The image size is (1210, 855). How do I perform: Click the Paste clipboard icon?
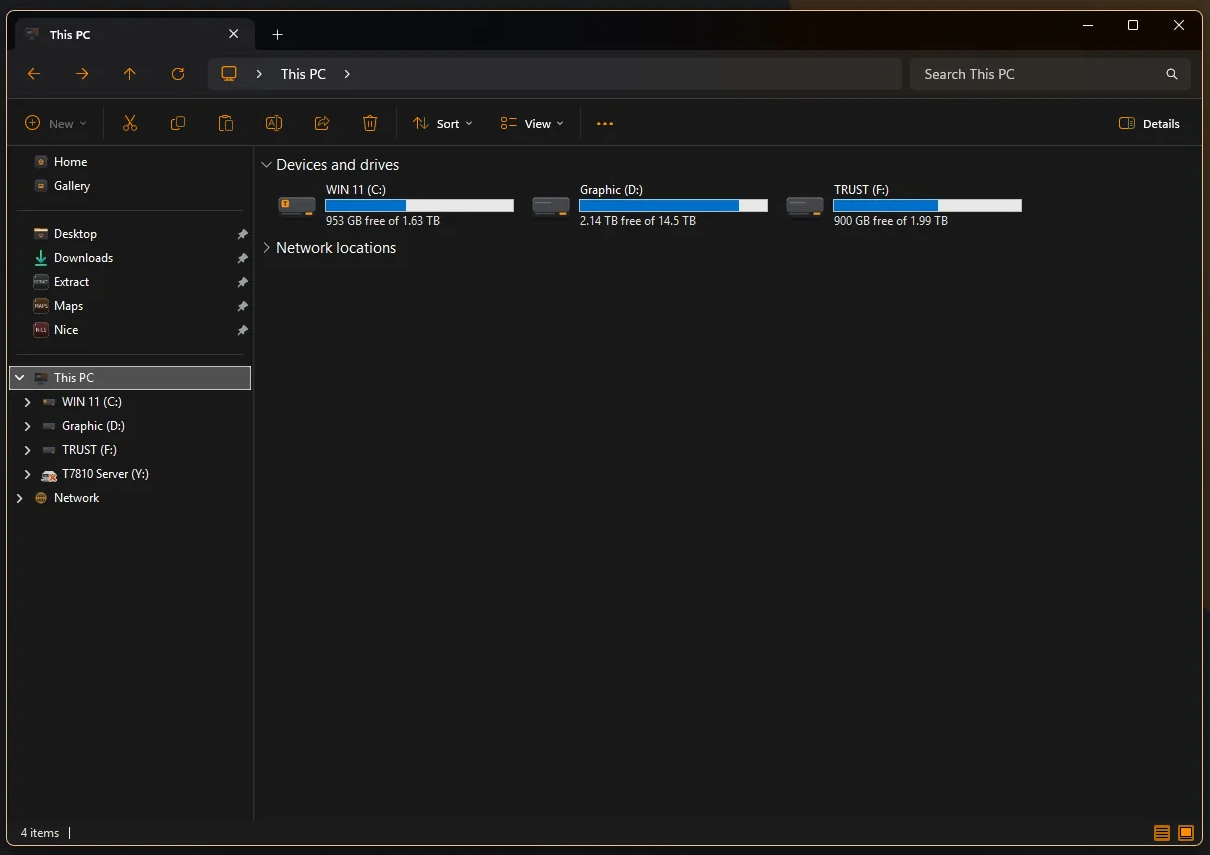point(226,123)
